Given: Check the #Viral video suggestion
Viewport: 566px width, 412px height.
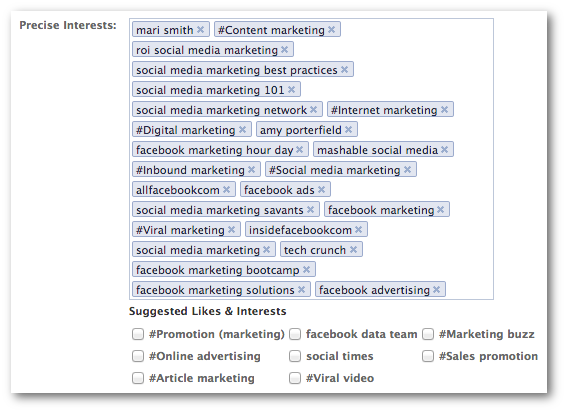Looking at the screenshot, I should point(295,378).
